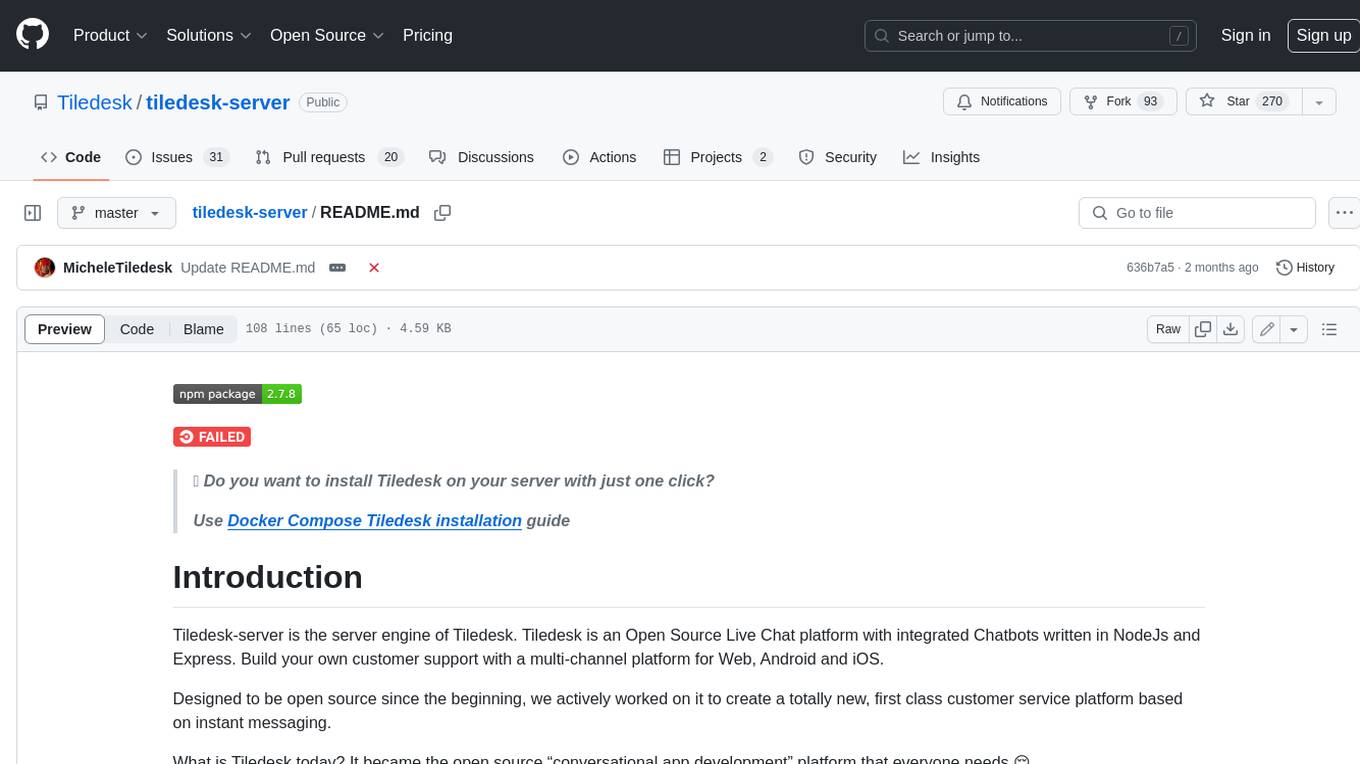View the failed checks red X status
The height and width of the screenshot is (764, 1360).
(374, 268)
